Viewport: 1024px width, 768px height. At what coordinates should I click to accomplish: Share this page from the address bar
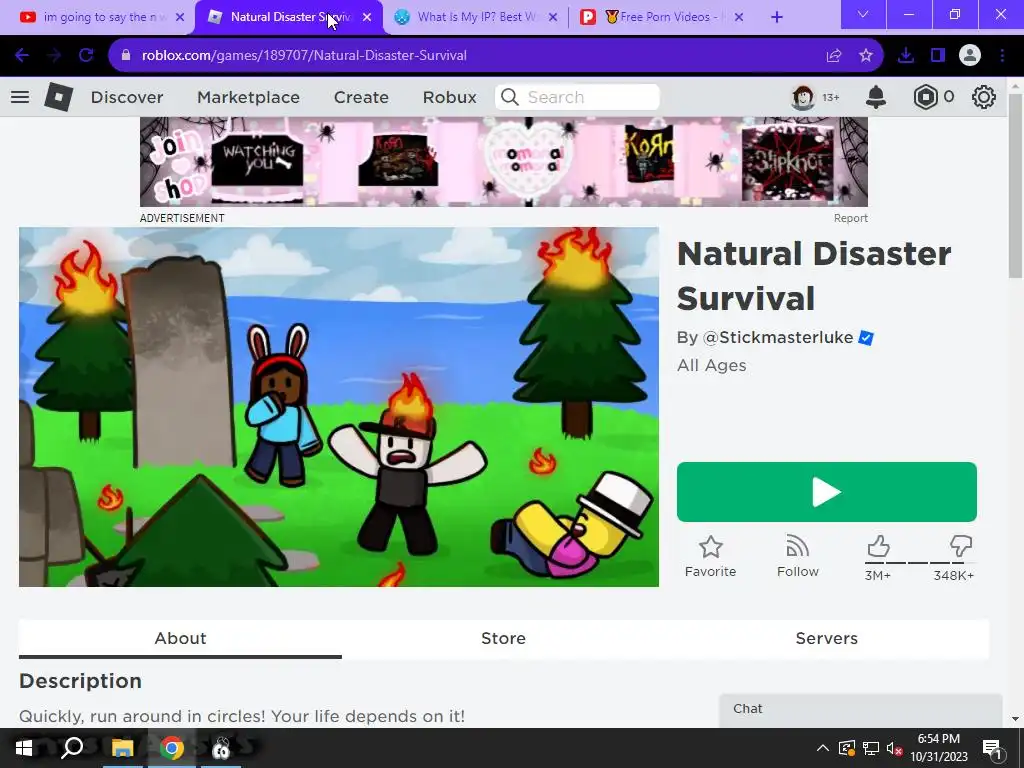(x=834, y=56)
